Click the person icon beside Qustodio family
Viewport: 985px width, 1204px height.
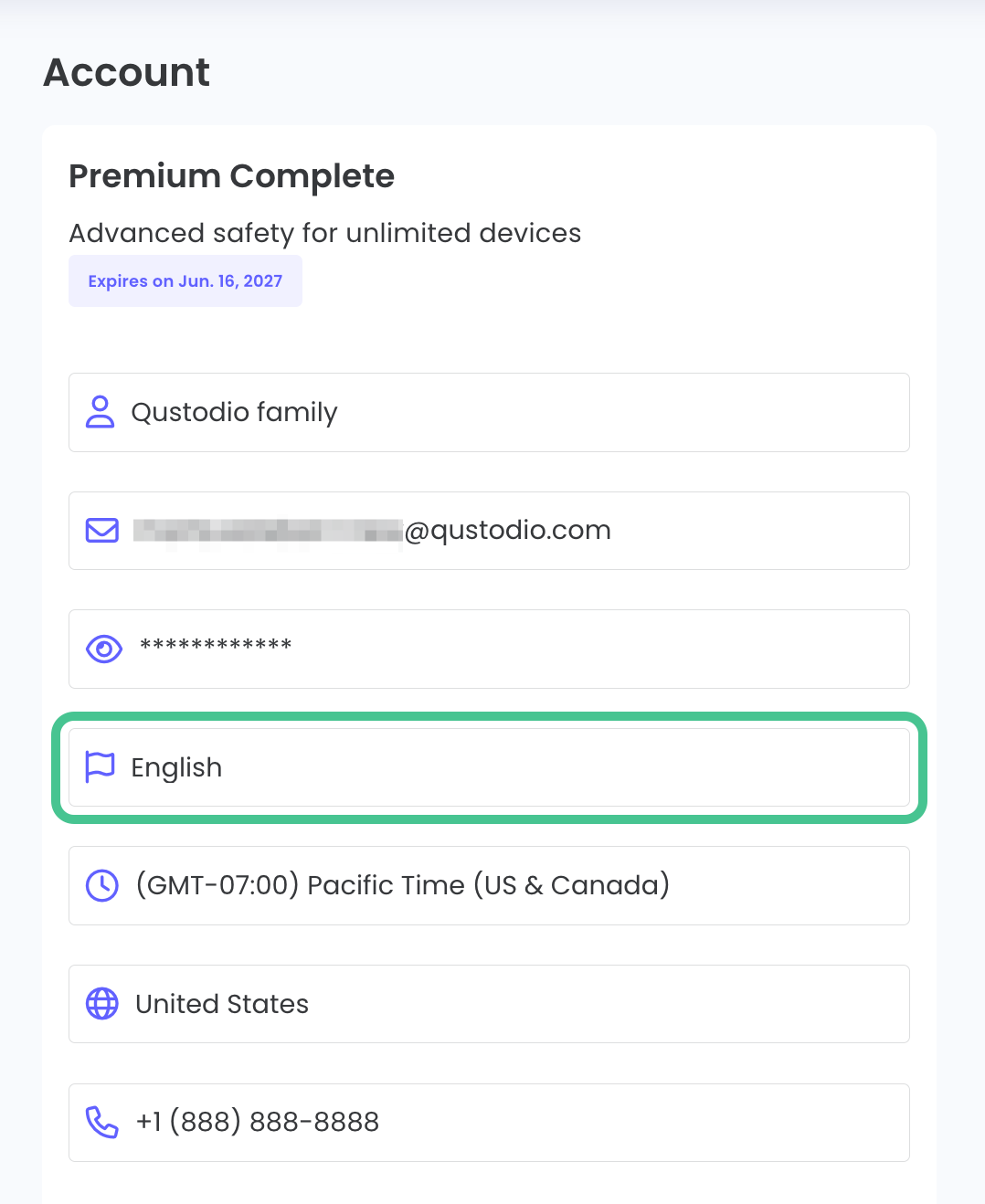coord(101,412)
